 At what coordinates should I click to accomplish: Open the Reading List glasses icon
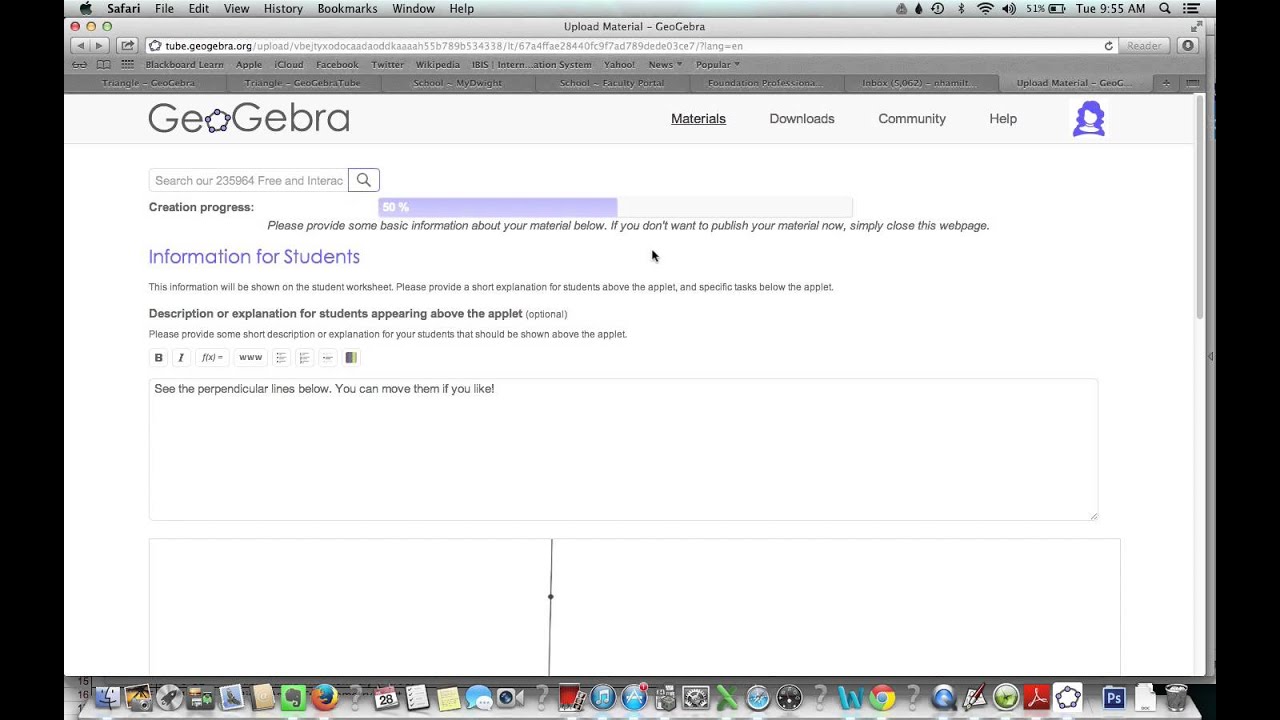coord(79,65)
